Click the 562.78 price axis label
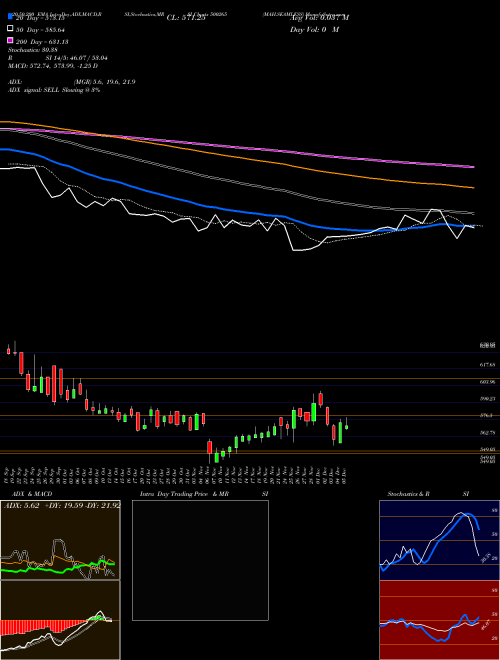Viewport: 500px width, 660px height. tap(487, 432)
